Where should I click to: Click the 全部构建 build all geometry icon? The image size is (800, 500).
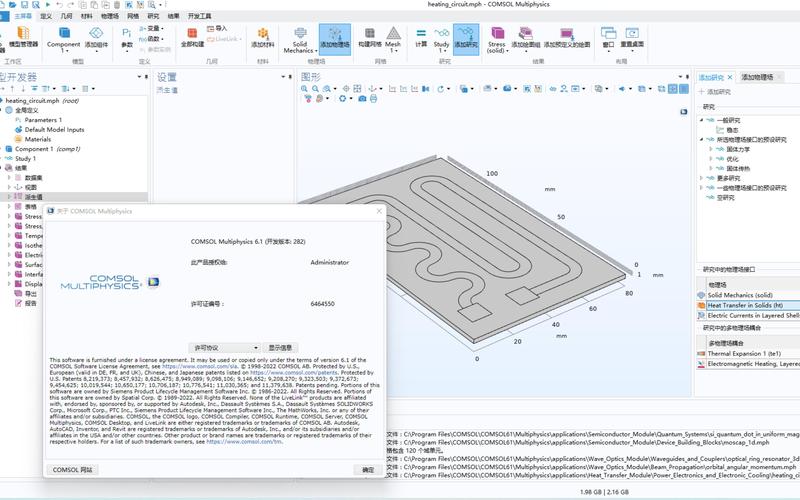(x=192, y=38)
